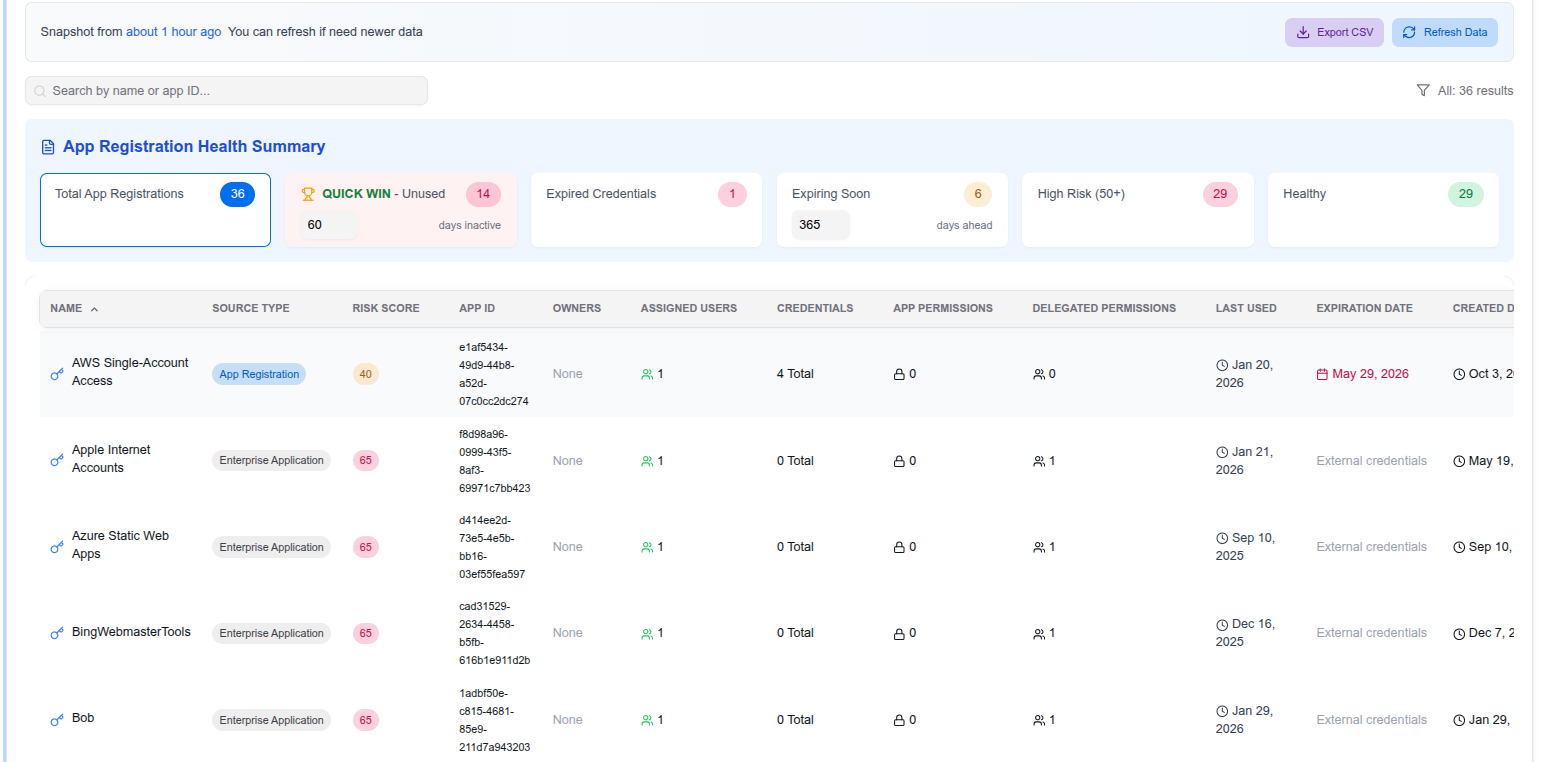This screenshot has height=762, width=1548.
Task: Click the assigned users icon for Apple Internet Accounts
Action: click(647, 460)
